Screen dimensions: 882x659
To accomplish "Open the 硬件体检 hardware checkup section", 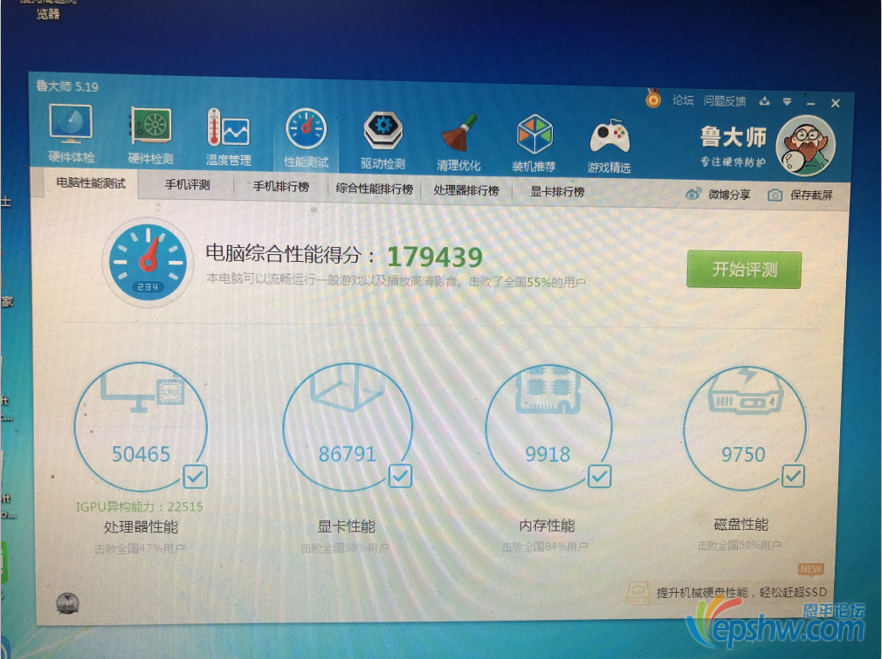I will (71, 133).
